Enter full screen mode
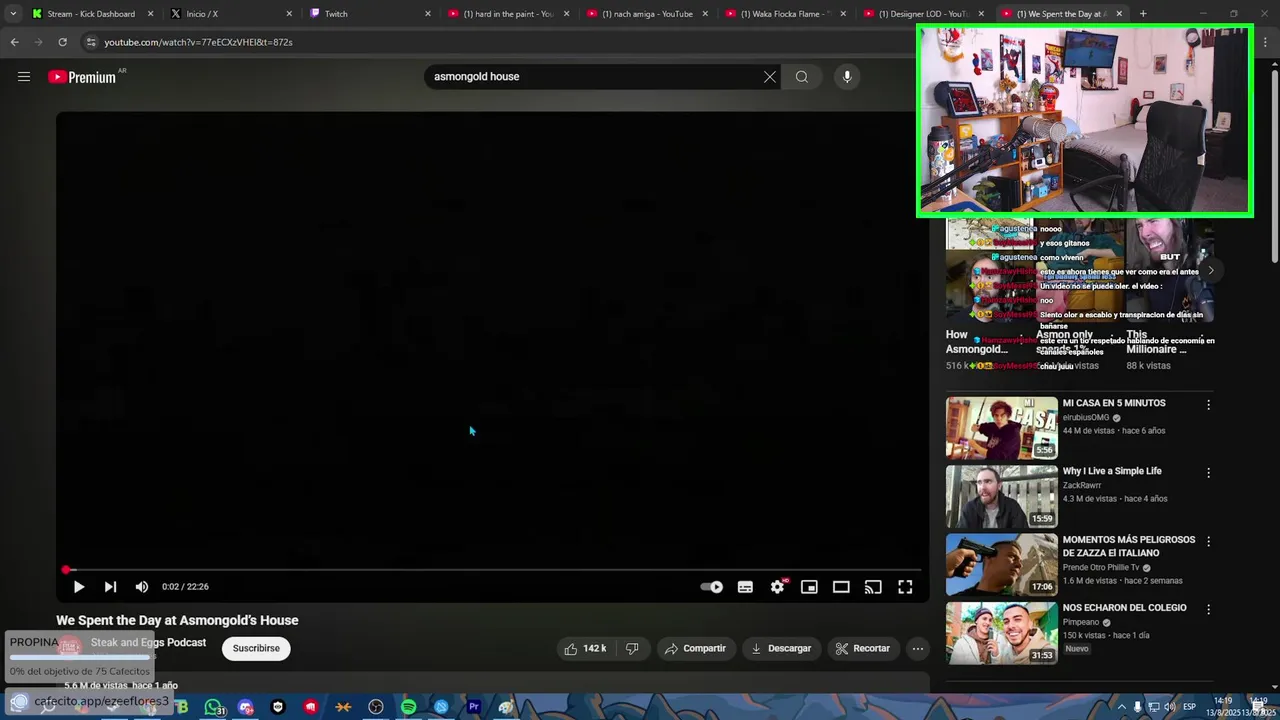 click(905, 587)
